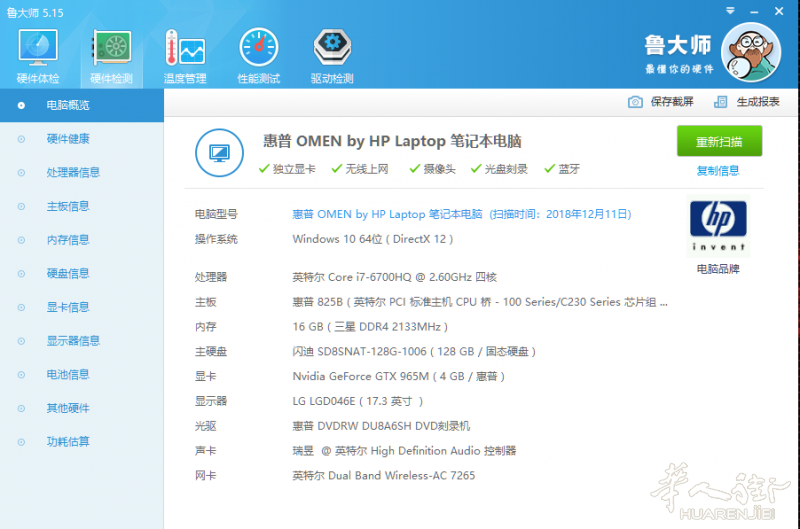Open the title bar dropdown menu arrow

(730, 11)
